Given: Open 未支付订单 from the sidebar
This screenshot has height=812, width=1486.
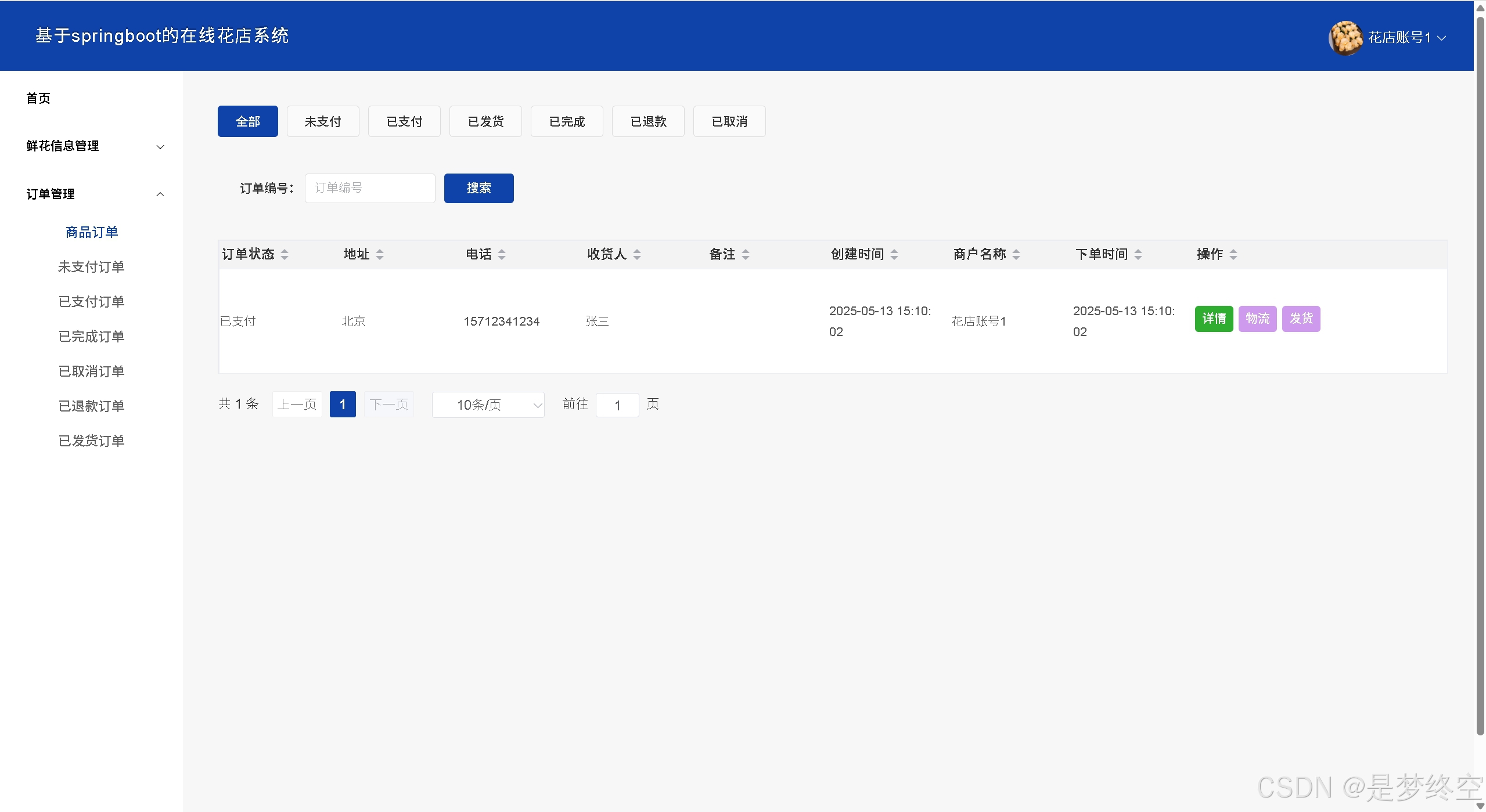Looking at the screenshot, I should click(x=91, y=266).
